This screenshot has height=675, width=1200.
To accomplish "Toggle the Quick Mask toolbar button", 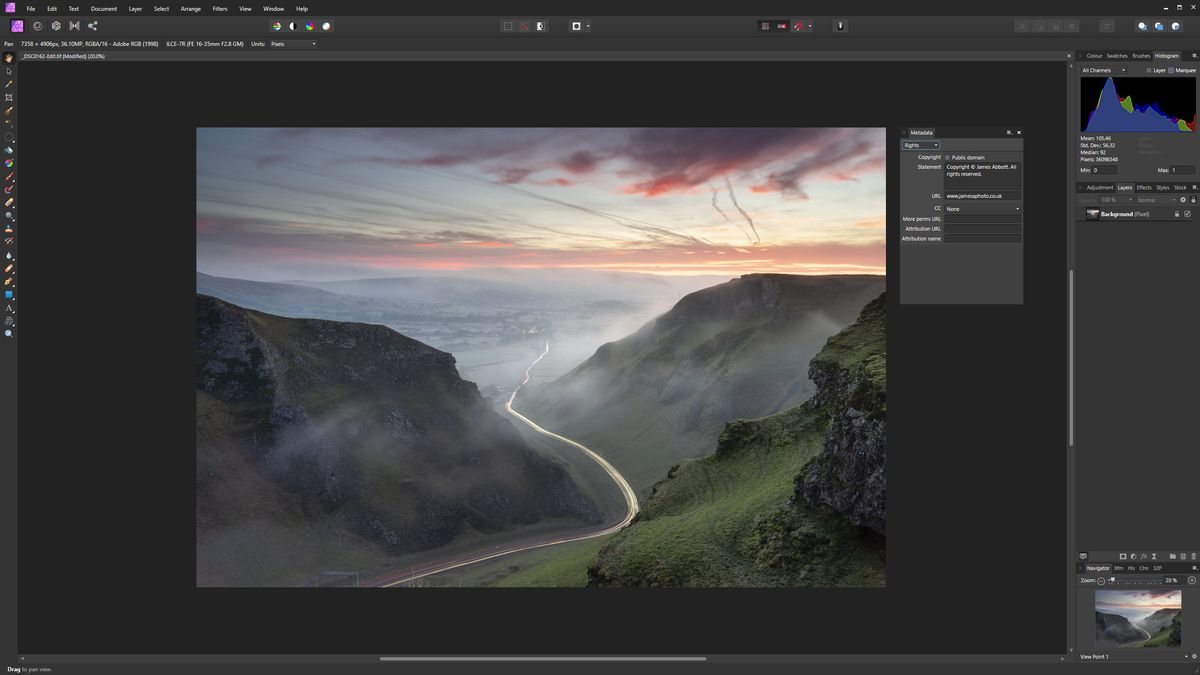I will pos(576,26).
